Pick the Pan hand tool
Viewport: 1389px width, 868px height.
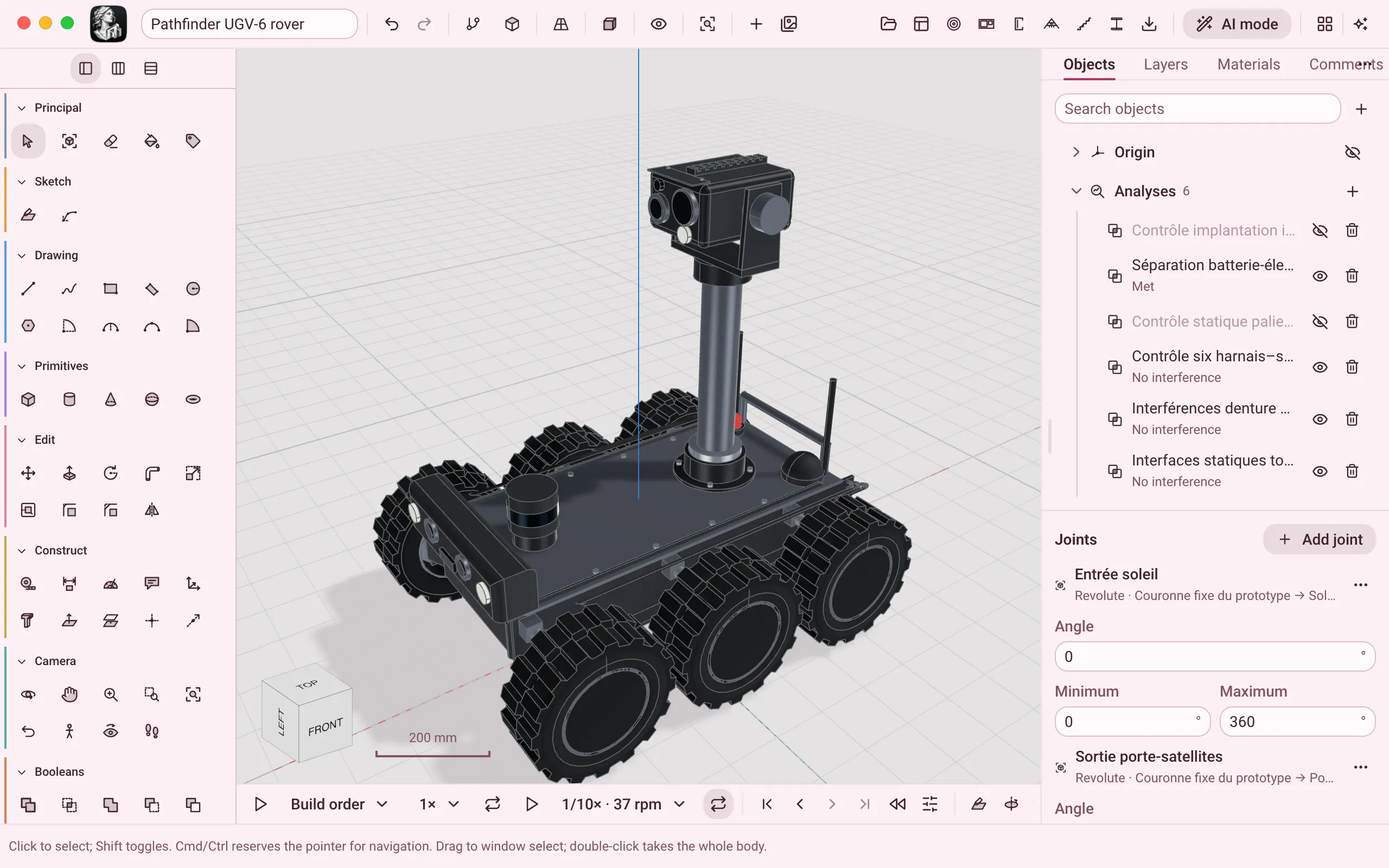pyautogui.click(x=69, y=694)
